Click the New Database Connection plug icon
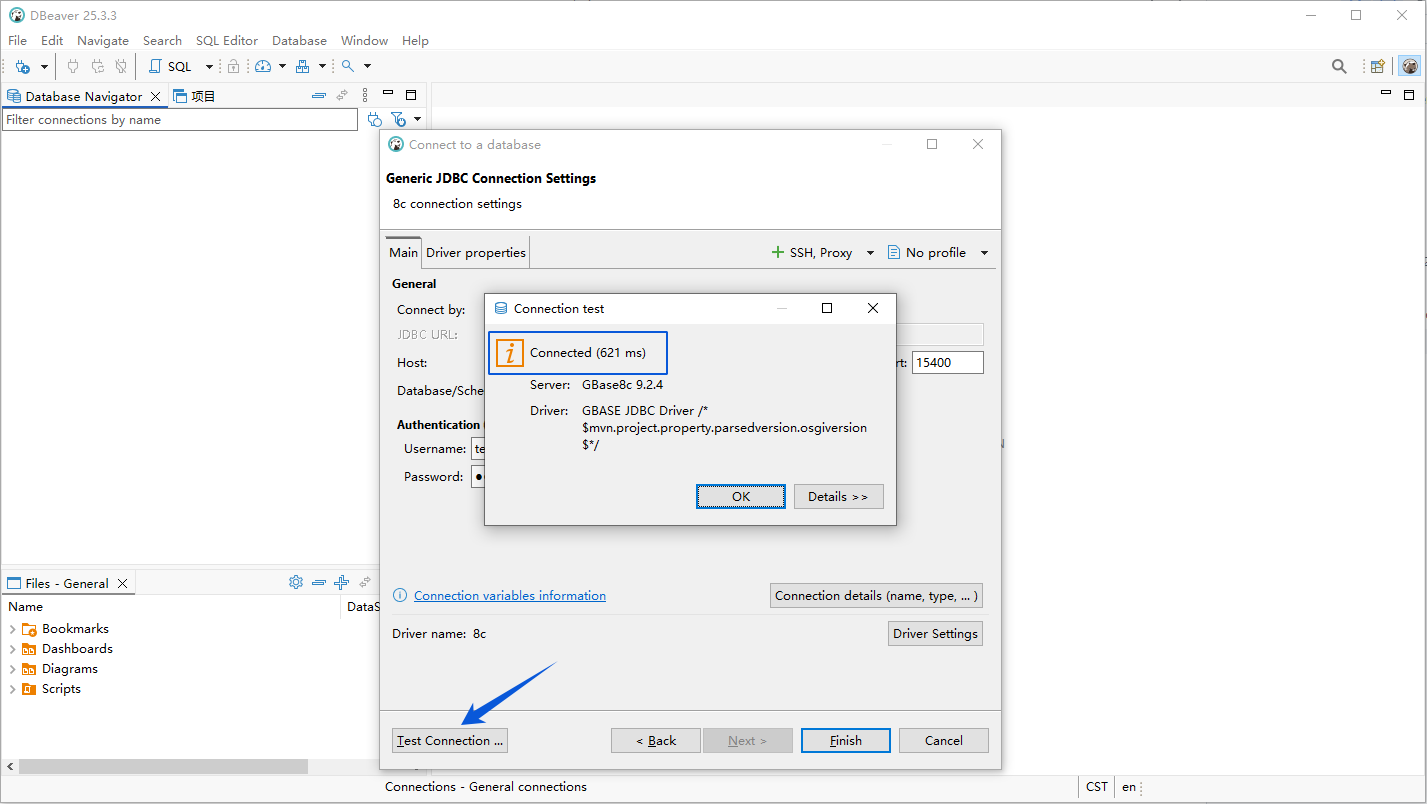 [23, 66]
